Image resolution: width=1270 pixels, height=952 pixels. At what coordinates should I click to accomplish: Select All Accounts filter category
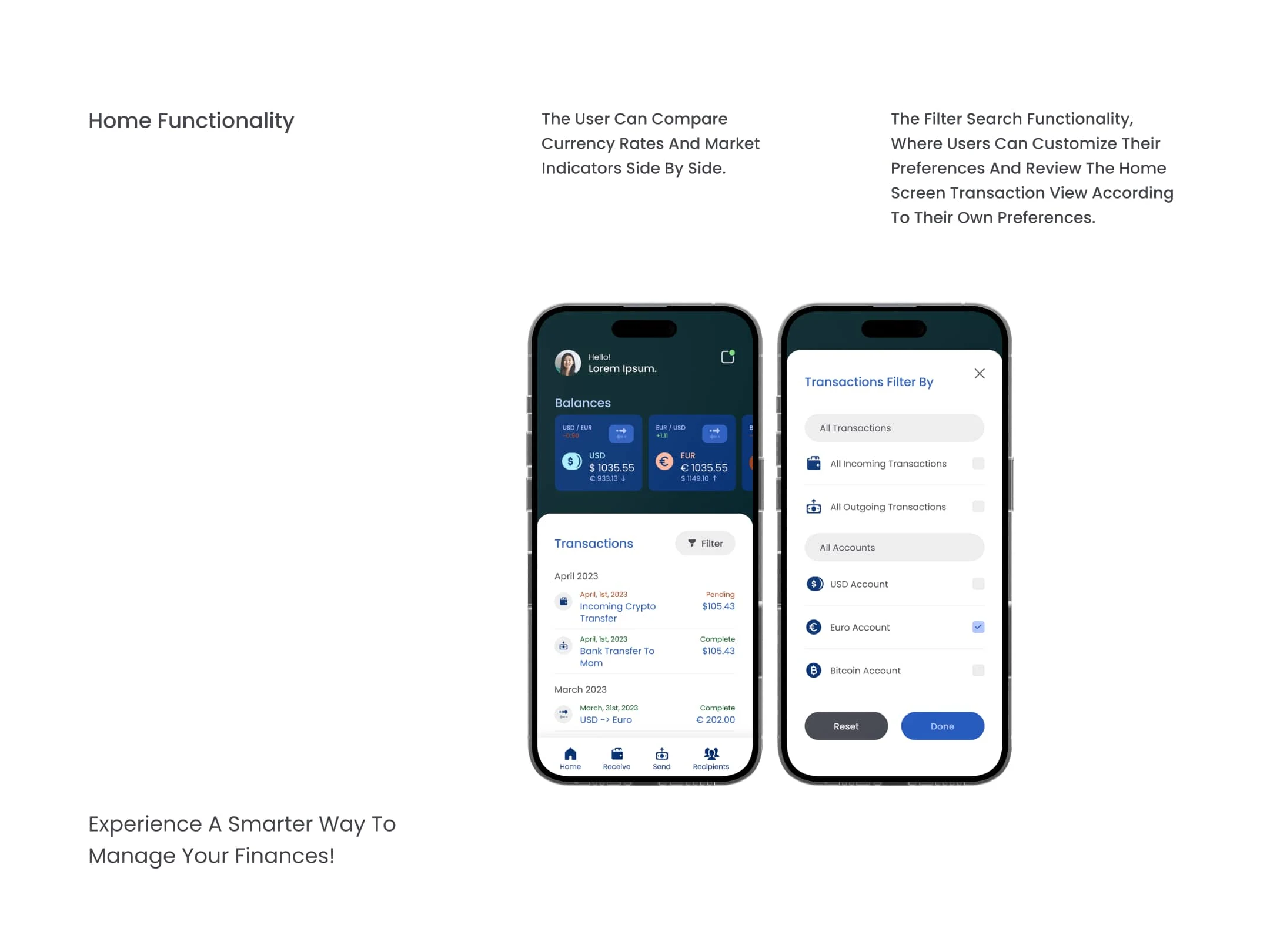pyautogui.click(x=894, y=546)
